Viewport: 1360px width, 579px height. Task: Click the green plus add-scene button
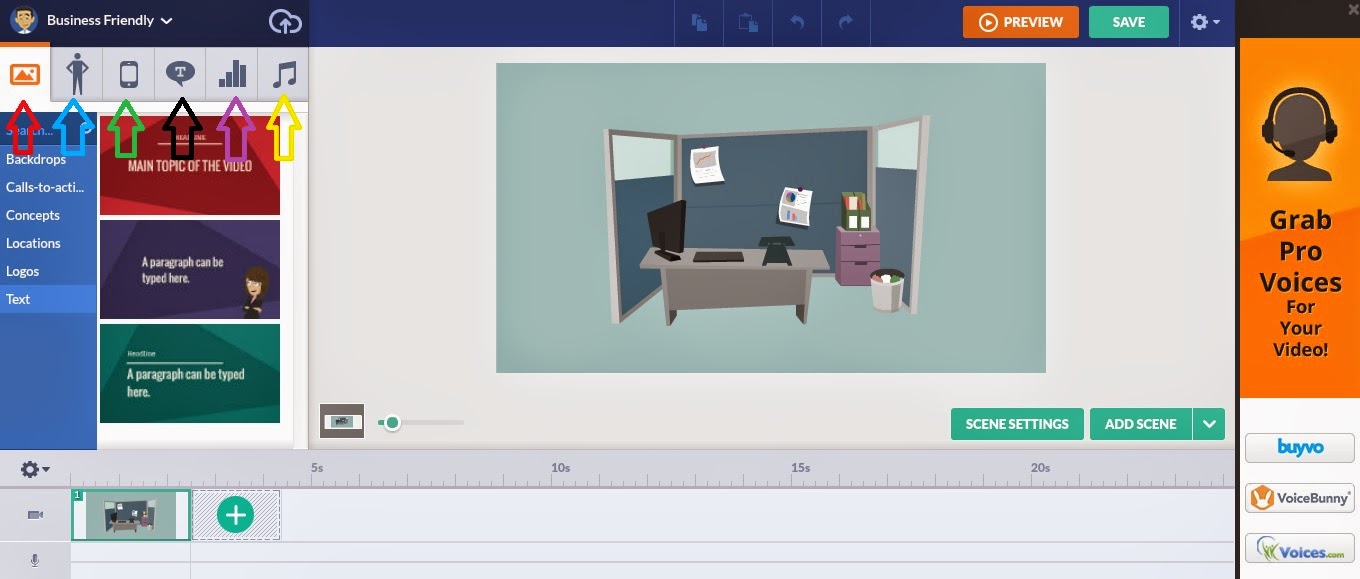click(235, 515)
